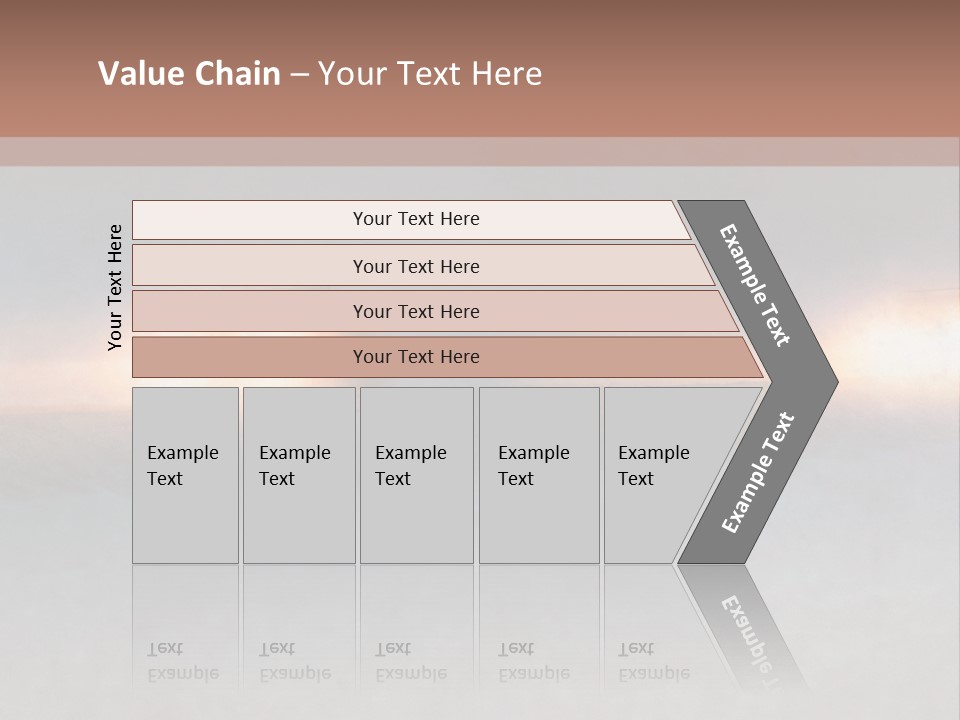Image resolution: width=960 pixels, height=720 pixels.
Task: Click the bold "Value Chain" title text
Action: [x=189, y=74]
